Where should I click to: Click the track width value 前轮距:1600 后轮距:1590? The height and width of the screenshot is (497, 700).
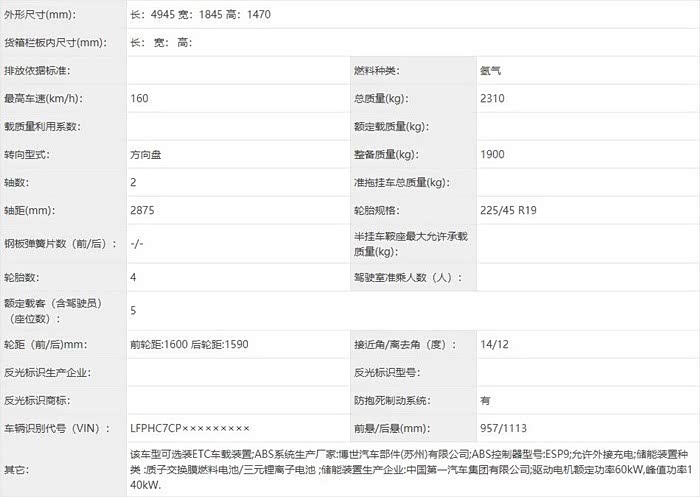[x=189, y=344]
